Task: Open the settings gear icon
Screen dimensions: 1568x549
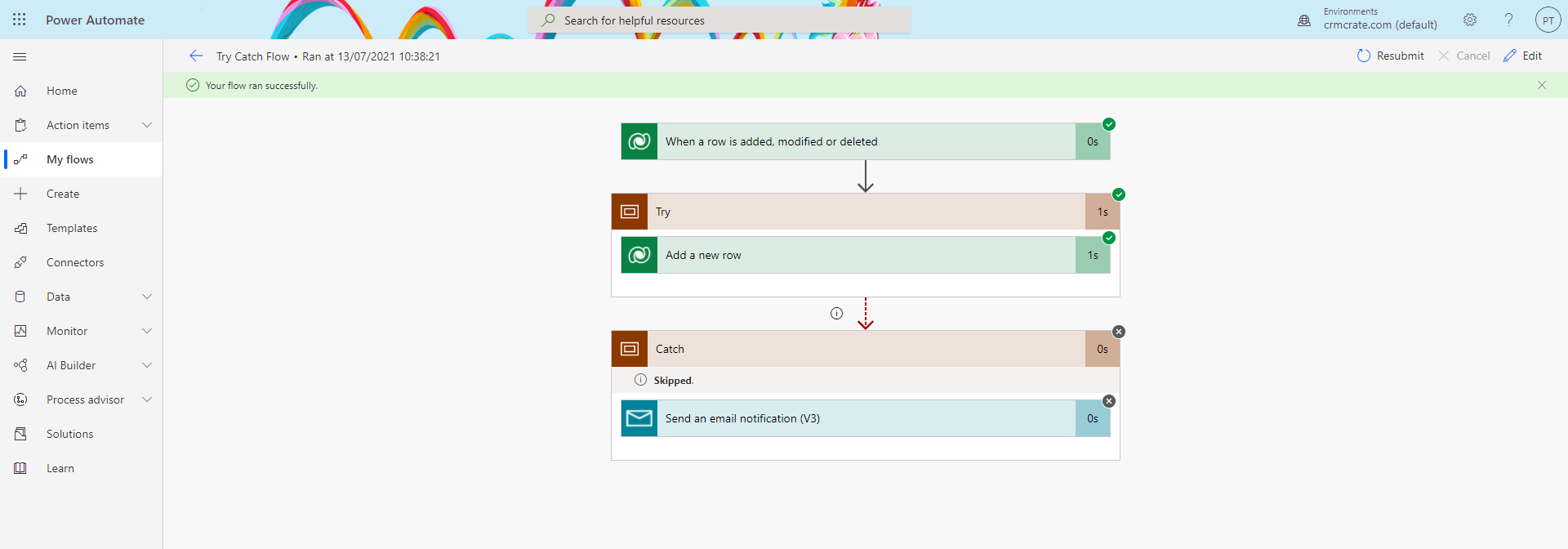Action: 1470,20
